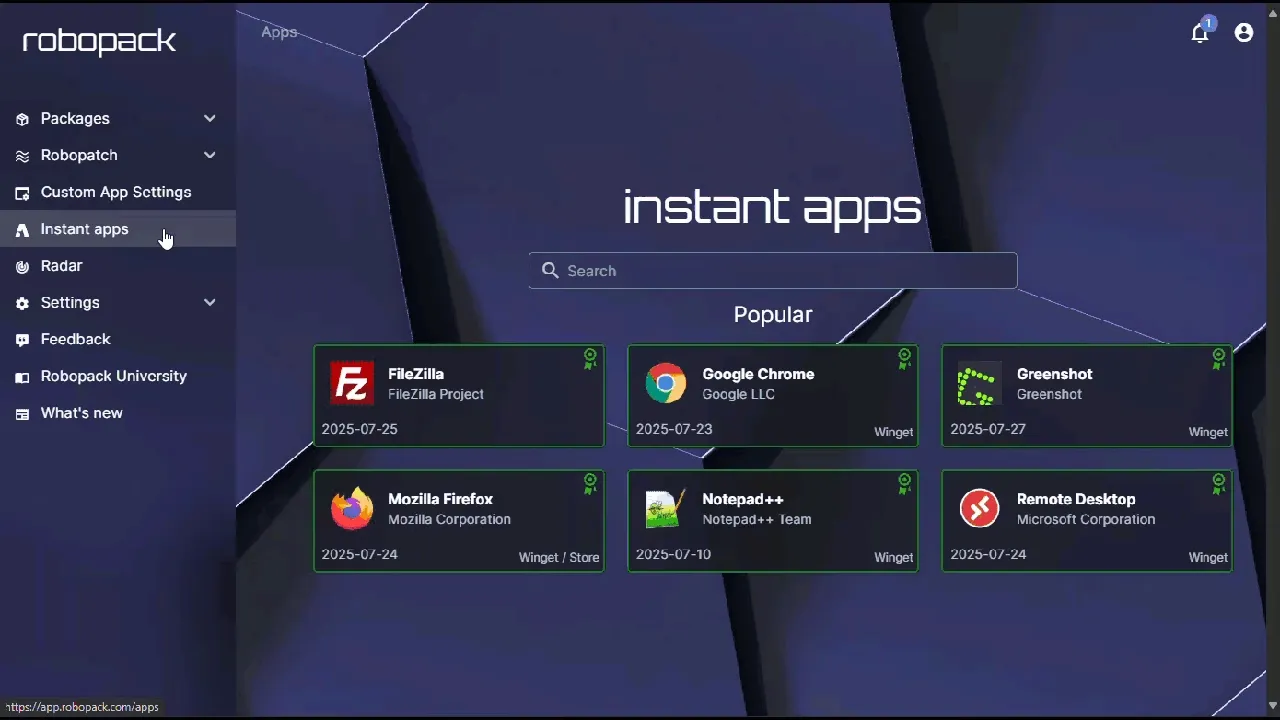Image resolution: width=1280 pixels, height=720 pixels.
Task: Click the Greenshot app title
Action: pos(1054,374)
